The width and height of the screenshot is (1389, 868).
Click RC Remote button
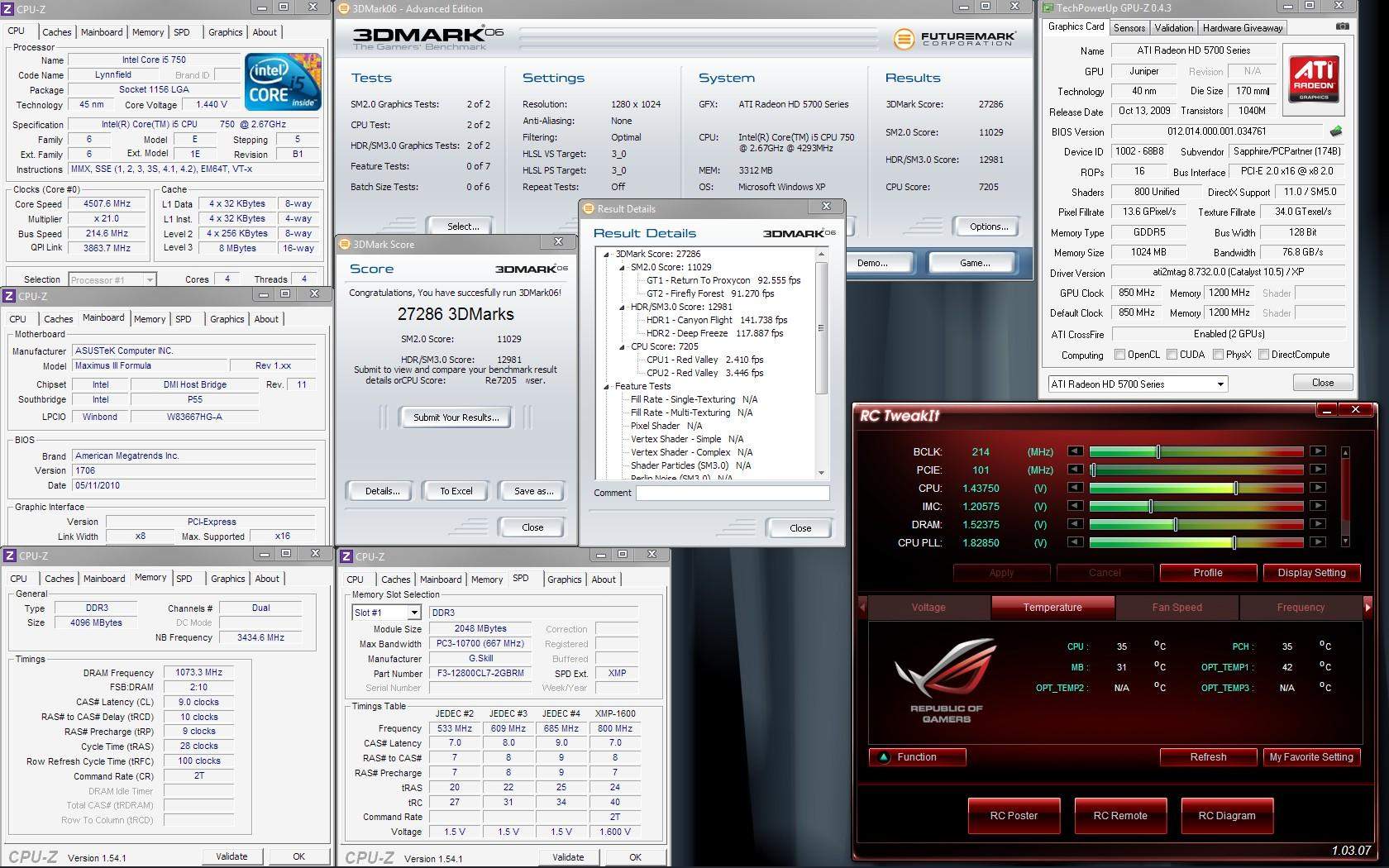1120,816
